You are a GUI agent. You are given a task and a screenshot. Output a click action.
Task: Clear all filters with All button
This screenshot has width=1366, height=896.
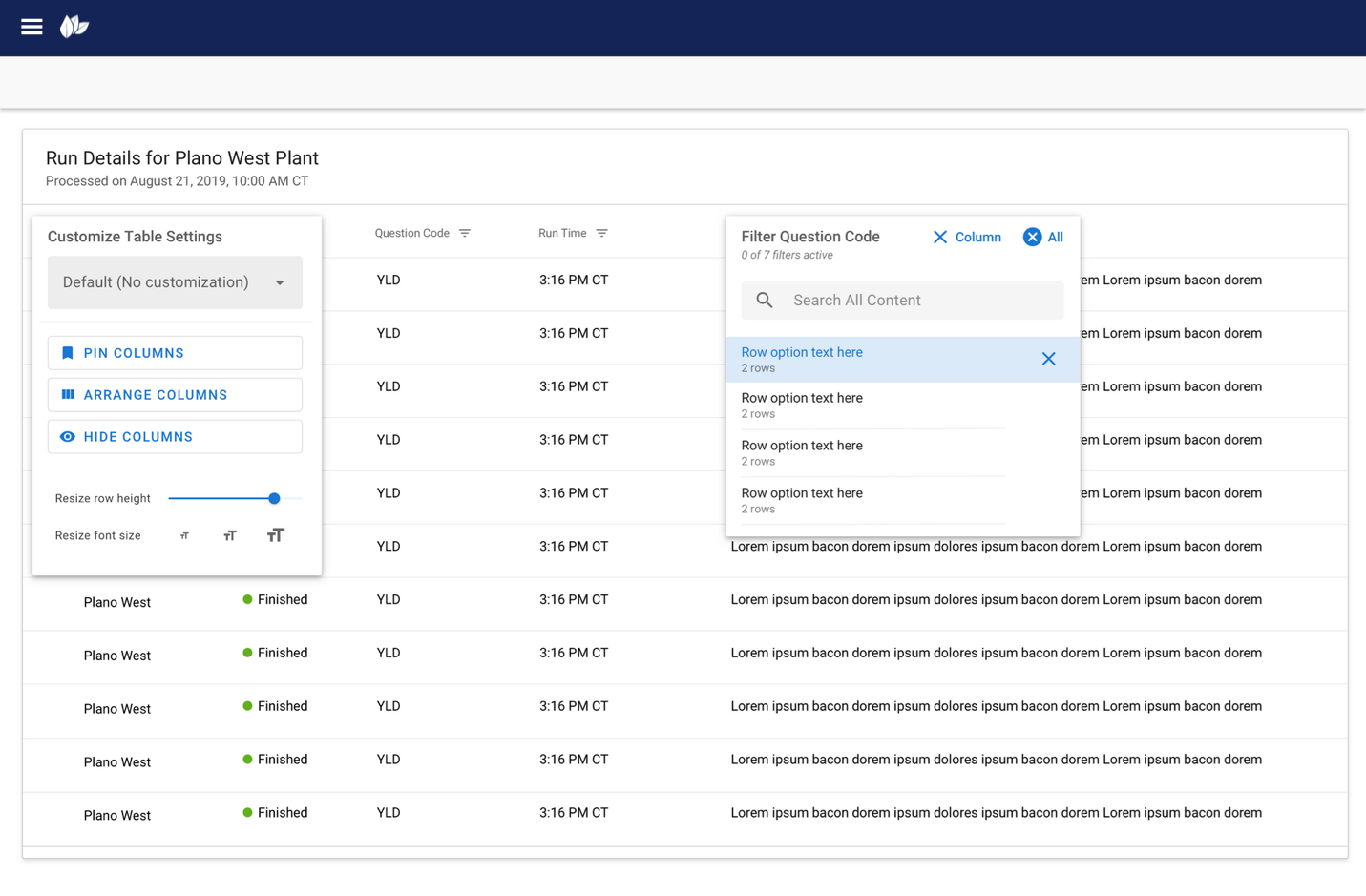[1042, 237]
